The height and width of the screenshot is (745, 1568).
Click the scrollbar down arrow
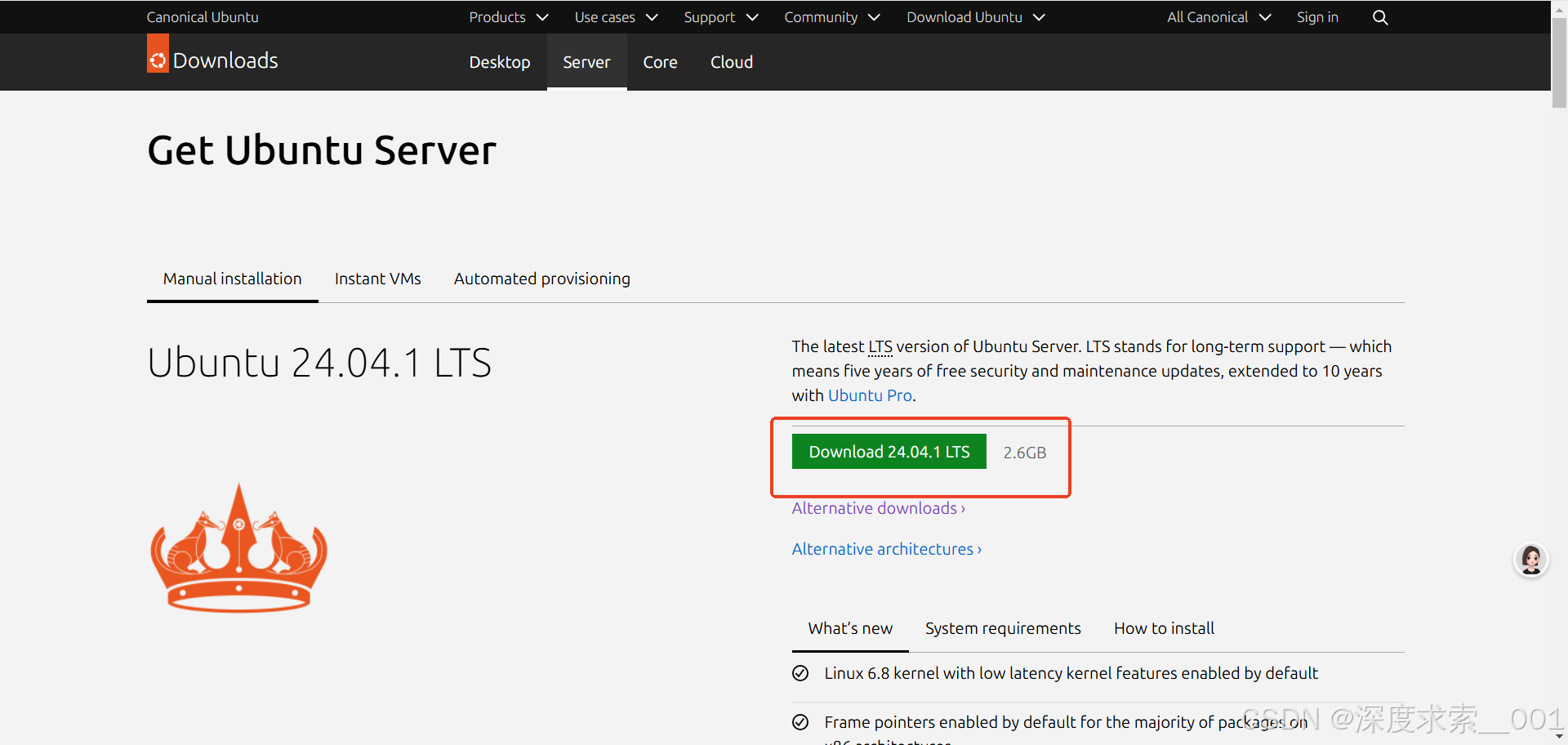pyautogui.click(x=1559, y=737)
